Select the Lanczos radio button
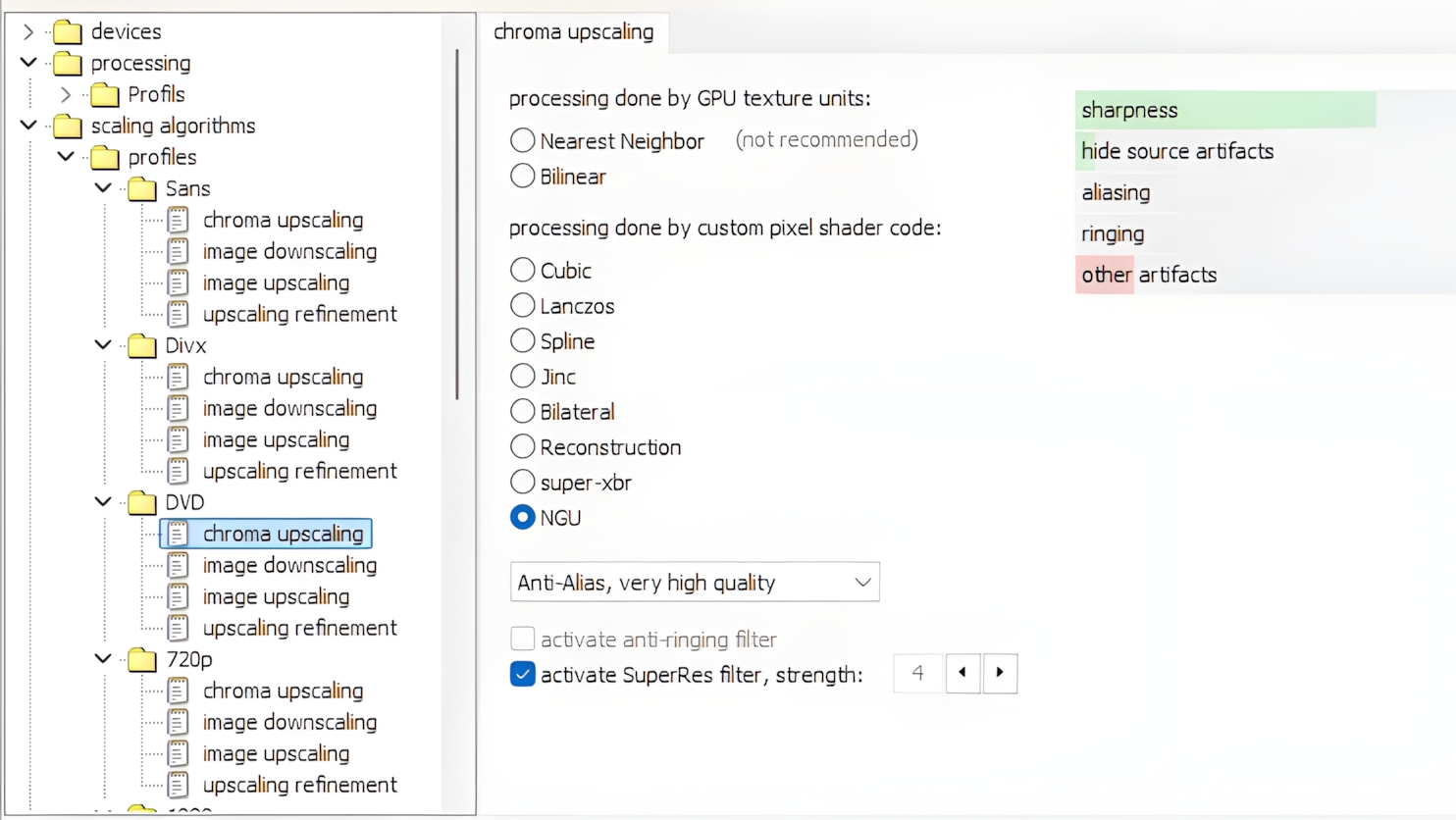 (523, 306)
